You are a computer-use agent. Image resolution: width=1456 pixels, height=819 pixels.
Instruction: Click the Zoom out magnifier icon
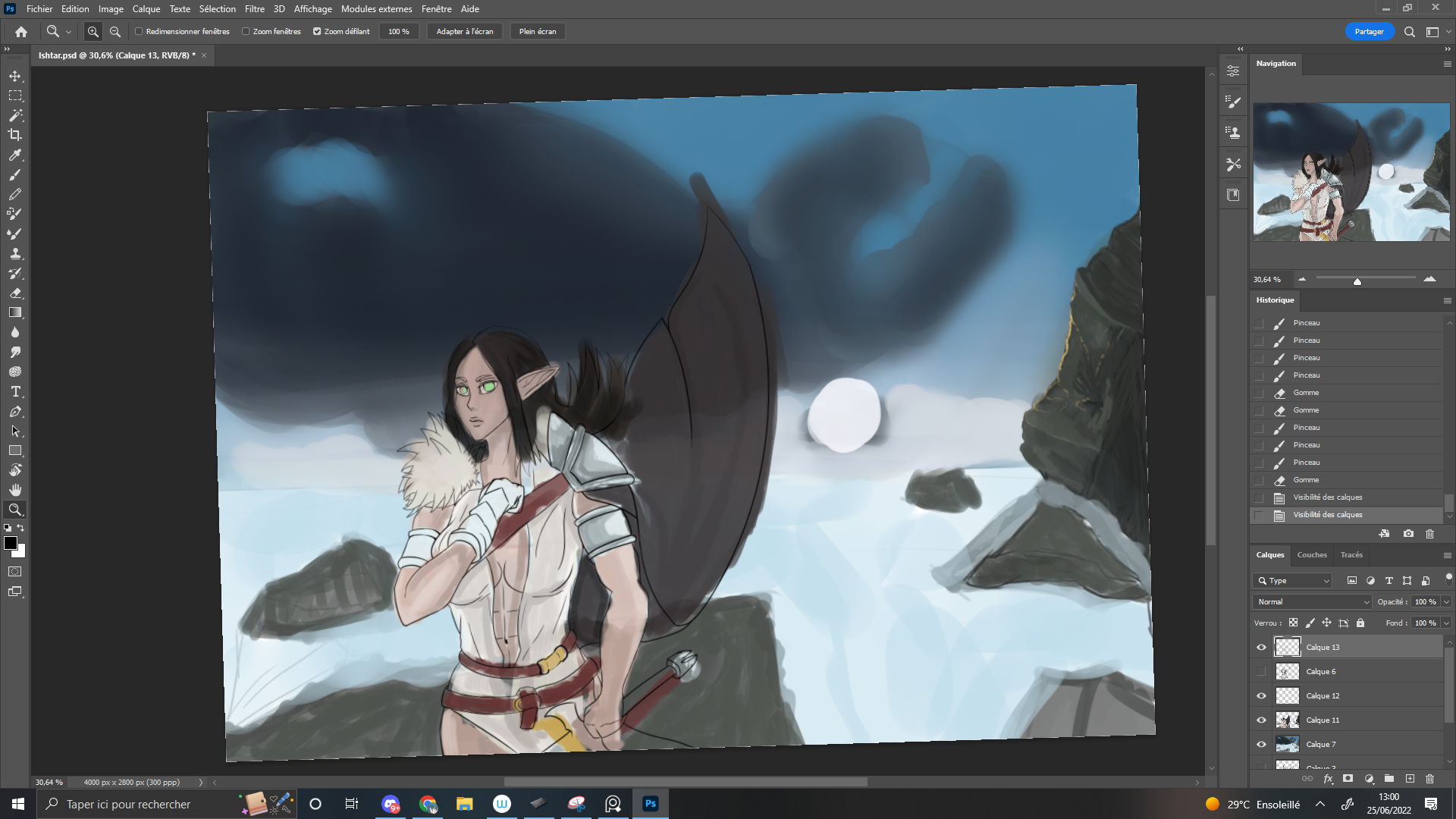[x=115, y=32]
